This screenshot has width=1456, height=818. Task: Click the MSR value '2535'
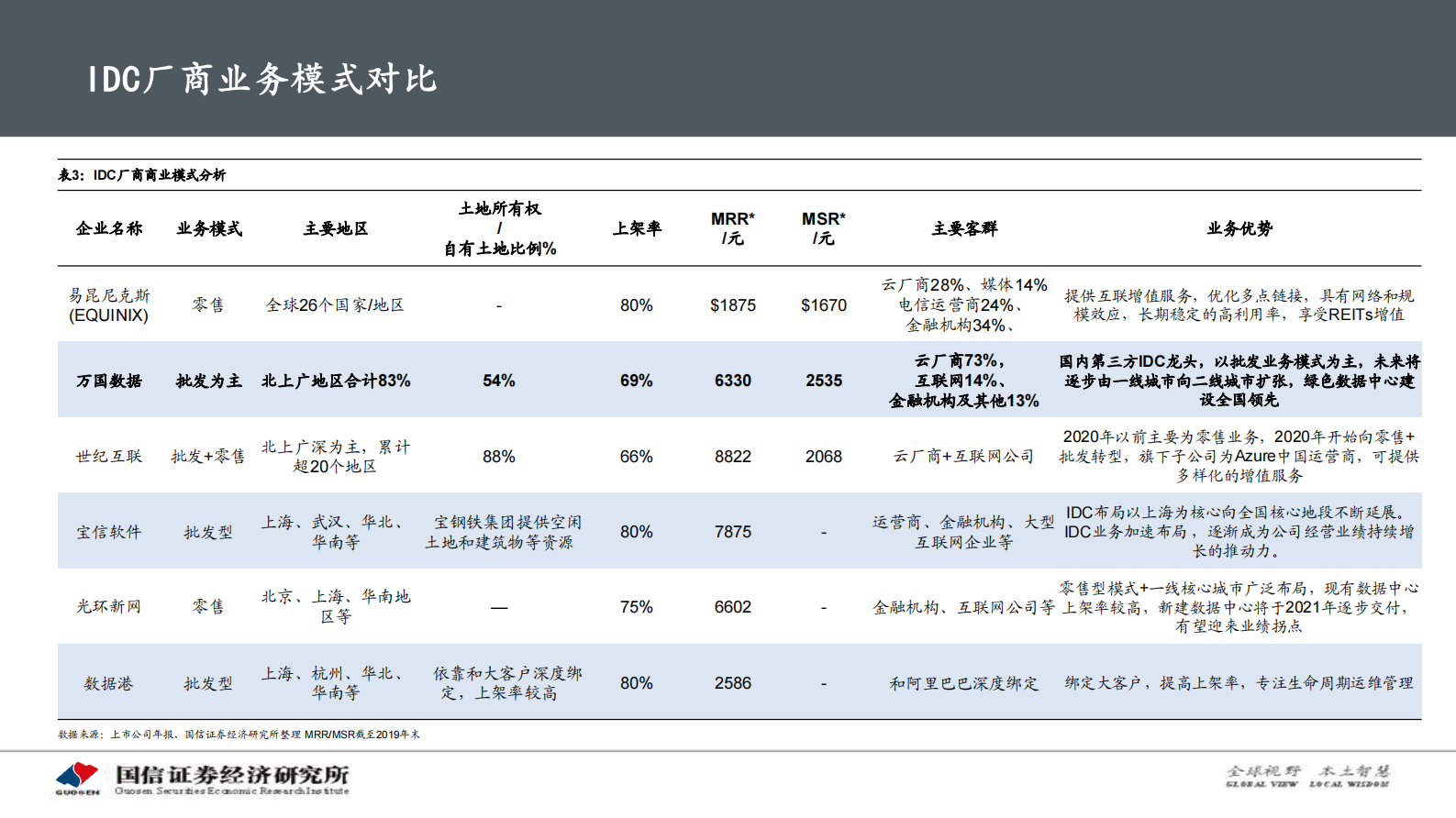[824, 381]
